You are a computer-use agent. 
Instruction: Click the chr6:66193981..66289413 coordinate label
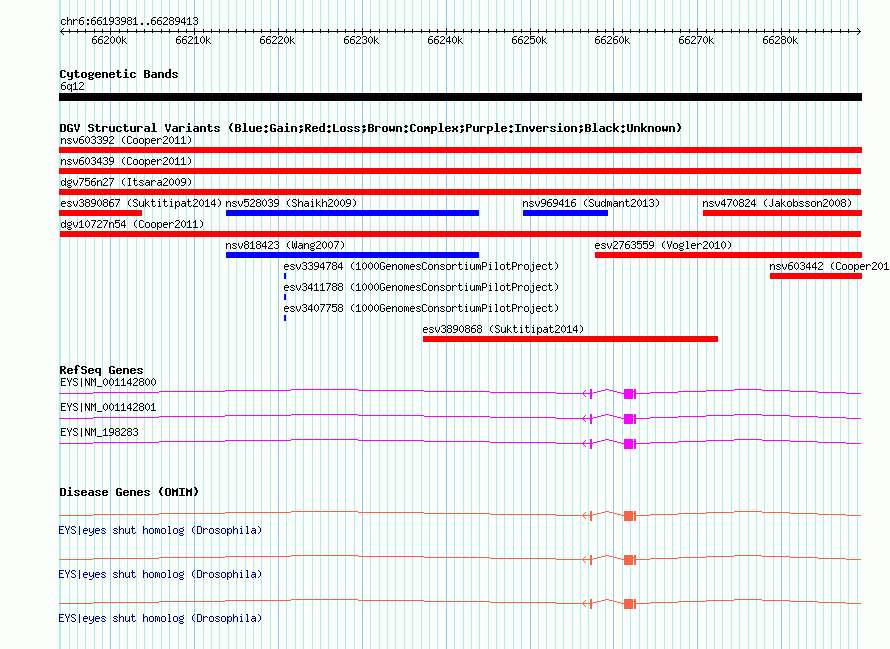point(129,21)
